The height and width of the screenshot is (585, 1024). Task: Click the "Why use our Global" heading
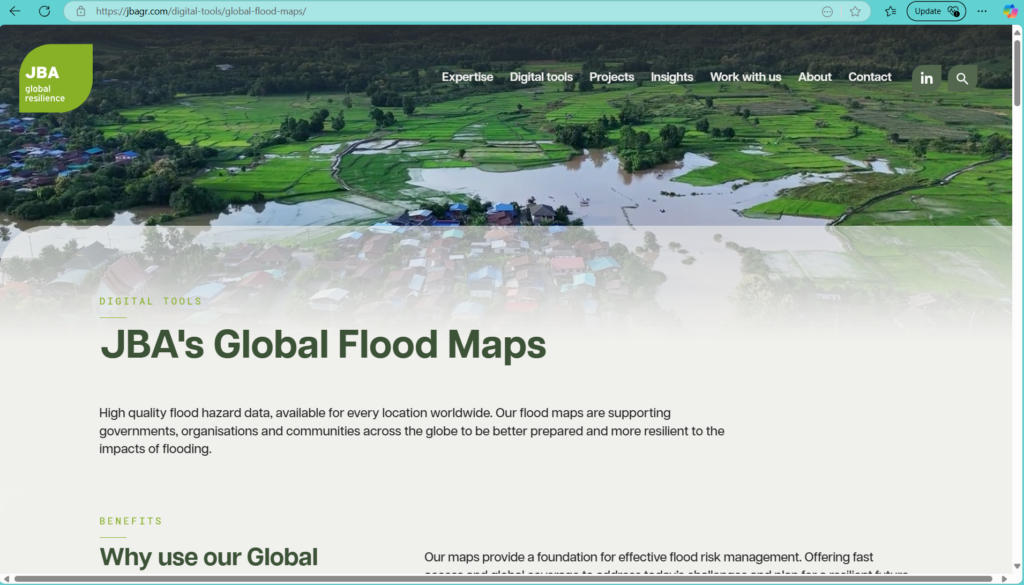[208, 557]
